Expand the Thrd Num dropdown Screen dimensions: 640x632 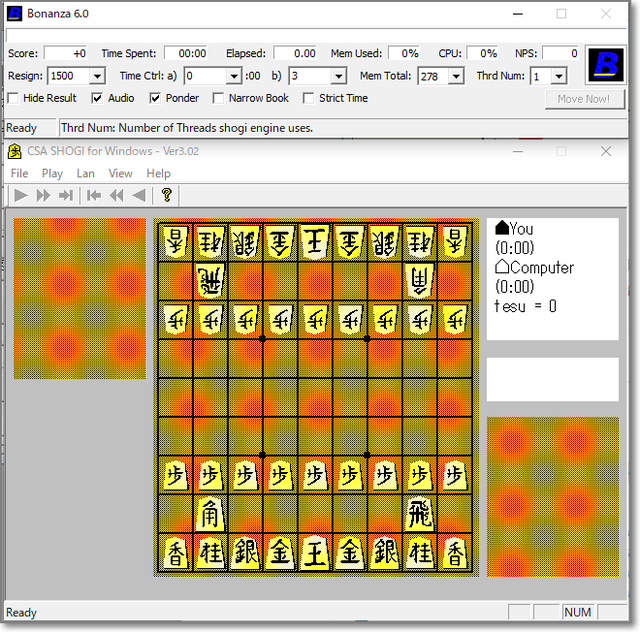click(558, 76)
